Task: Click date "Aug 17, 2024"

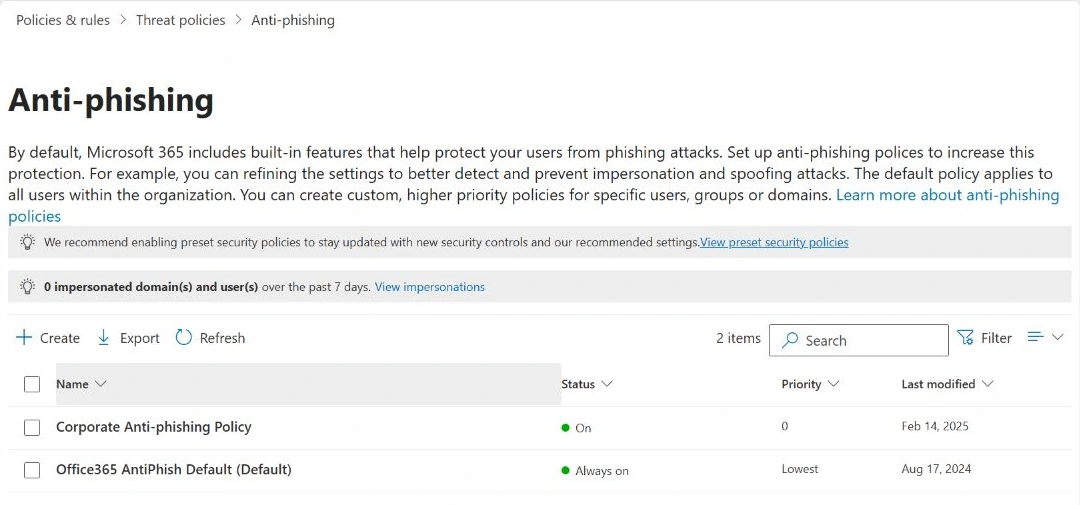Action: (x=936, y=469)
